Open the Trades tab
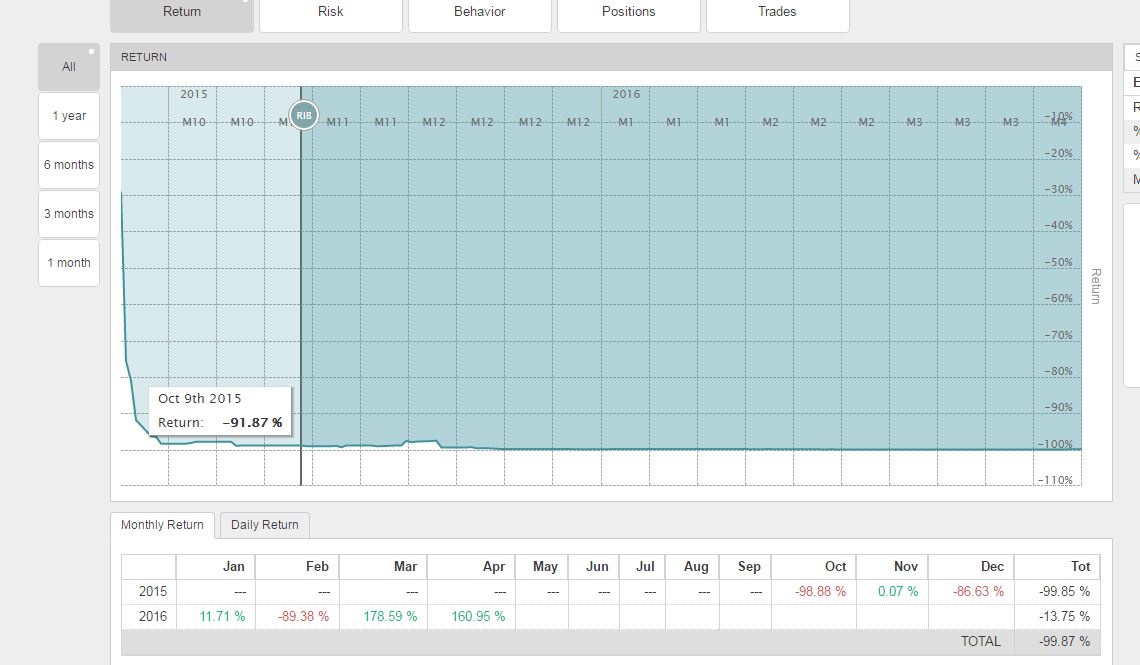Viewport: 1140px width, 665px height. [x=777, y=12]
